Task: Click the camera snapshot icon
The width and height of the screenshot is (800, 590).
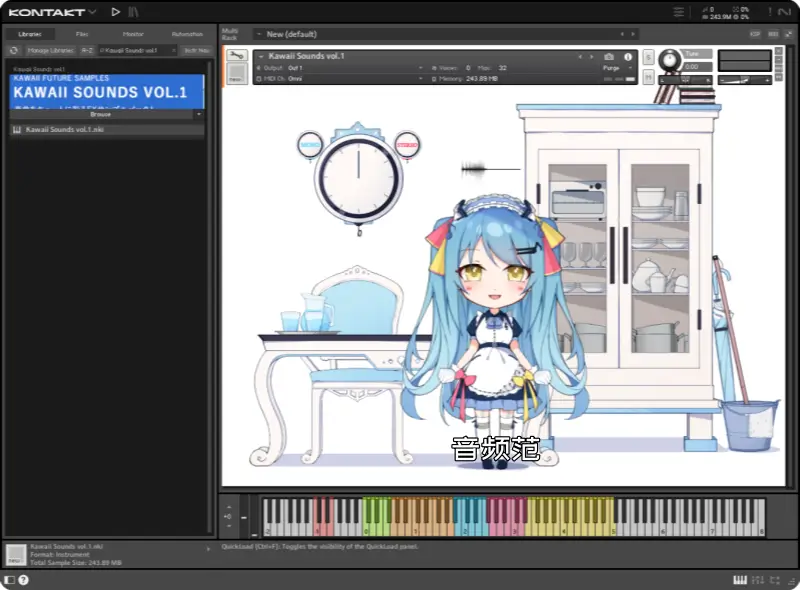Action: coord(609,57)
